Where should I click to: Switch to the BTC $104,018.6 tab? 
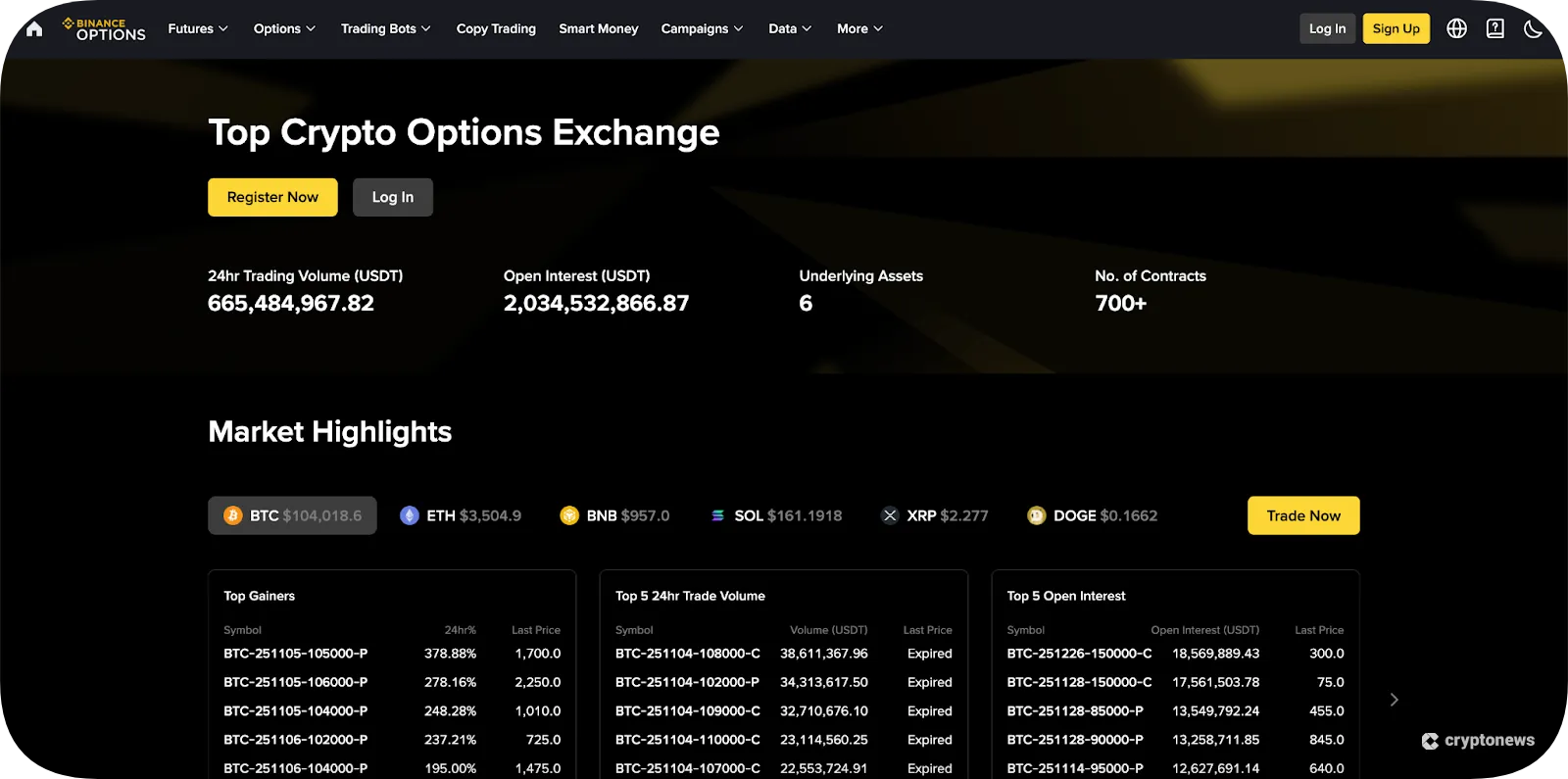[292, 515]
